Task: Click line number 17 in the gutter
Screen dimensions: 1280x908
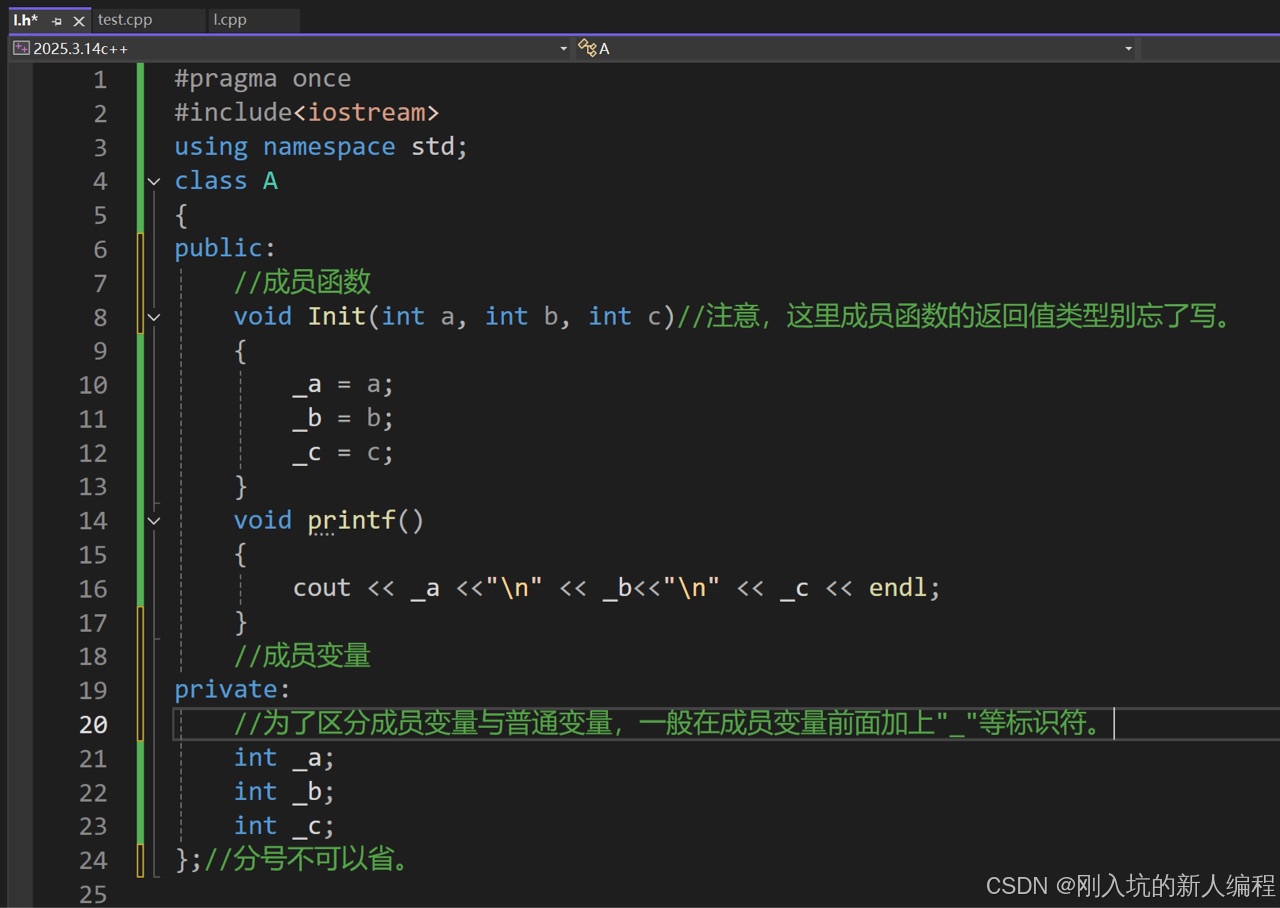Action: (93, 623)
